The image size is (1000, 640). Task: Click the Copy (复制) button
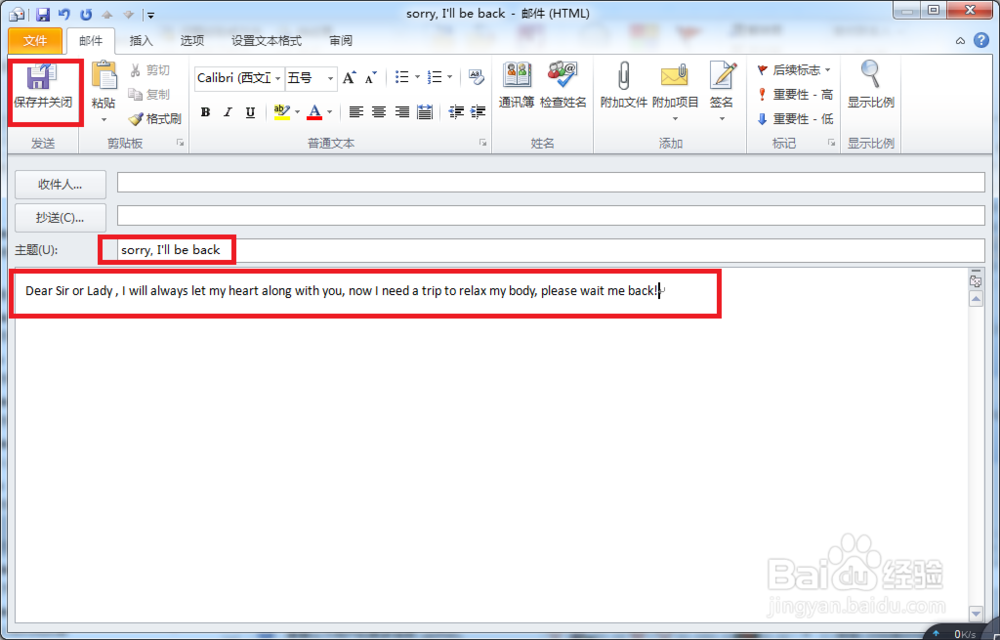click(x=150, y=94)
